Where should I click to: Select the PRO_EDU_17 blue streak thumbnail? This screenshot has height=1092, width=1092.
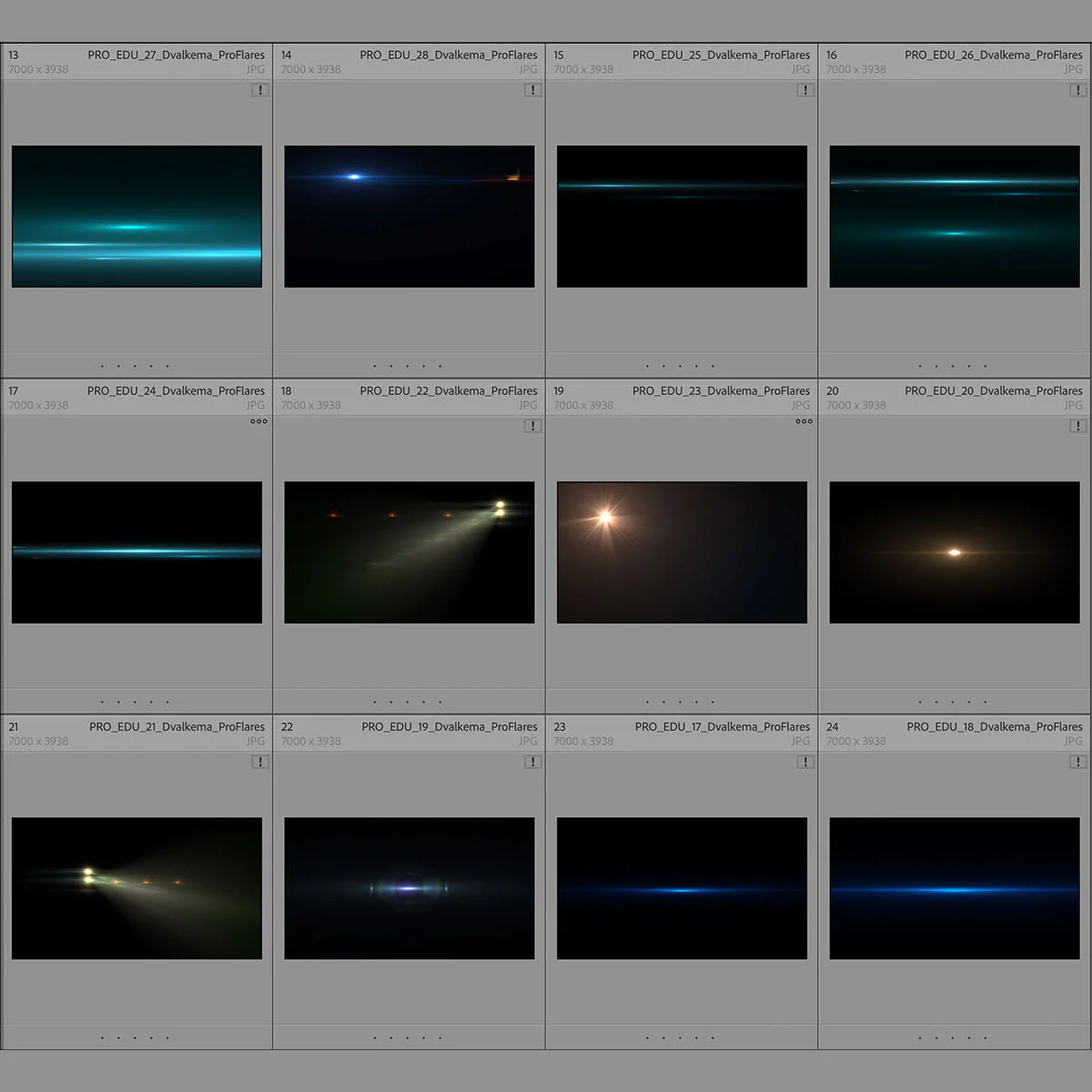[x=682, y=888]
